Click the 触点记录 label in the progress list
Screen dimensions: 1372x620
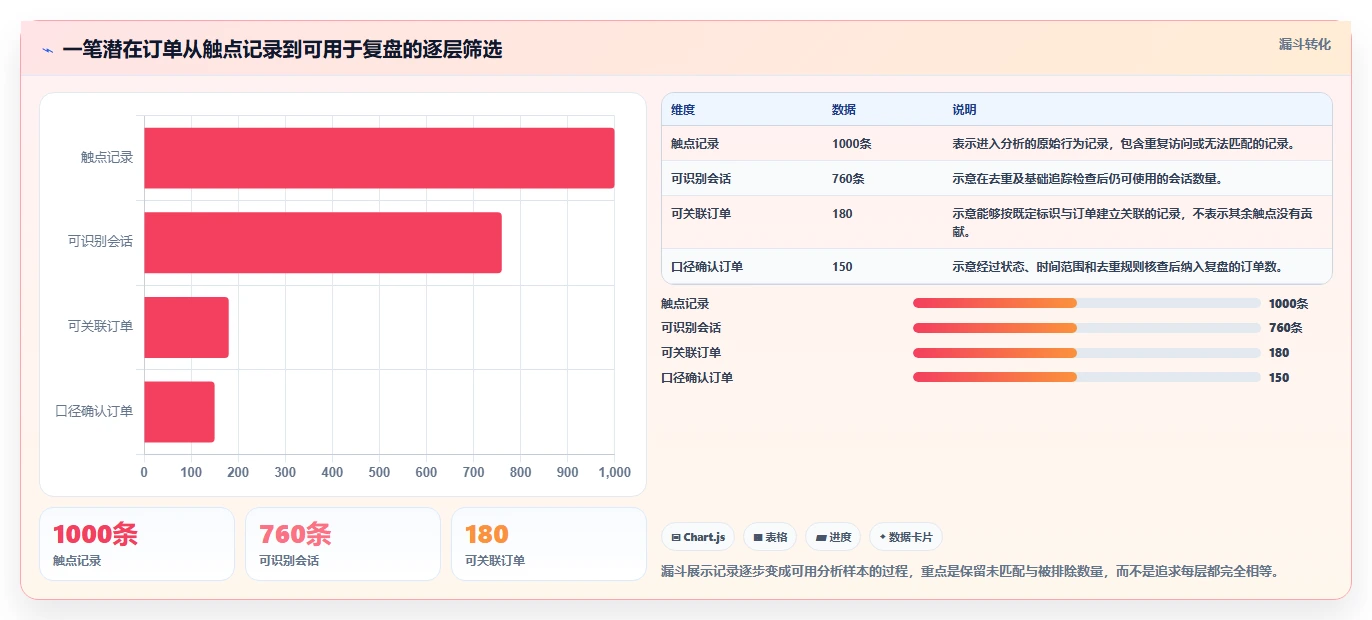click(685, 303)
